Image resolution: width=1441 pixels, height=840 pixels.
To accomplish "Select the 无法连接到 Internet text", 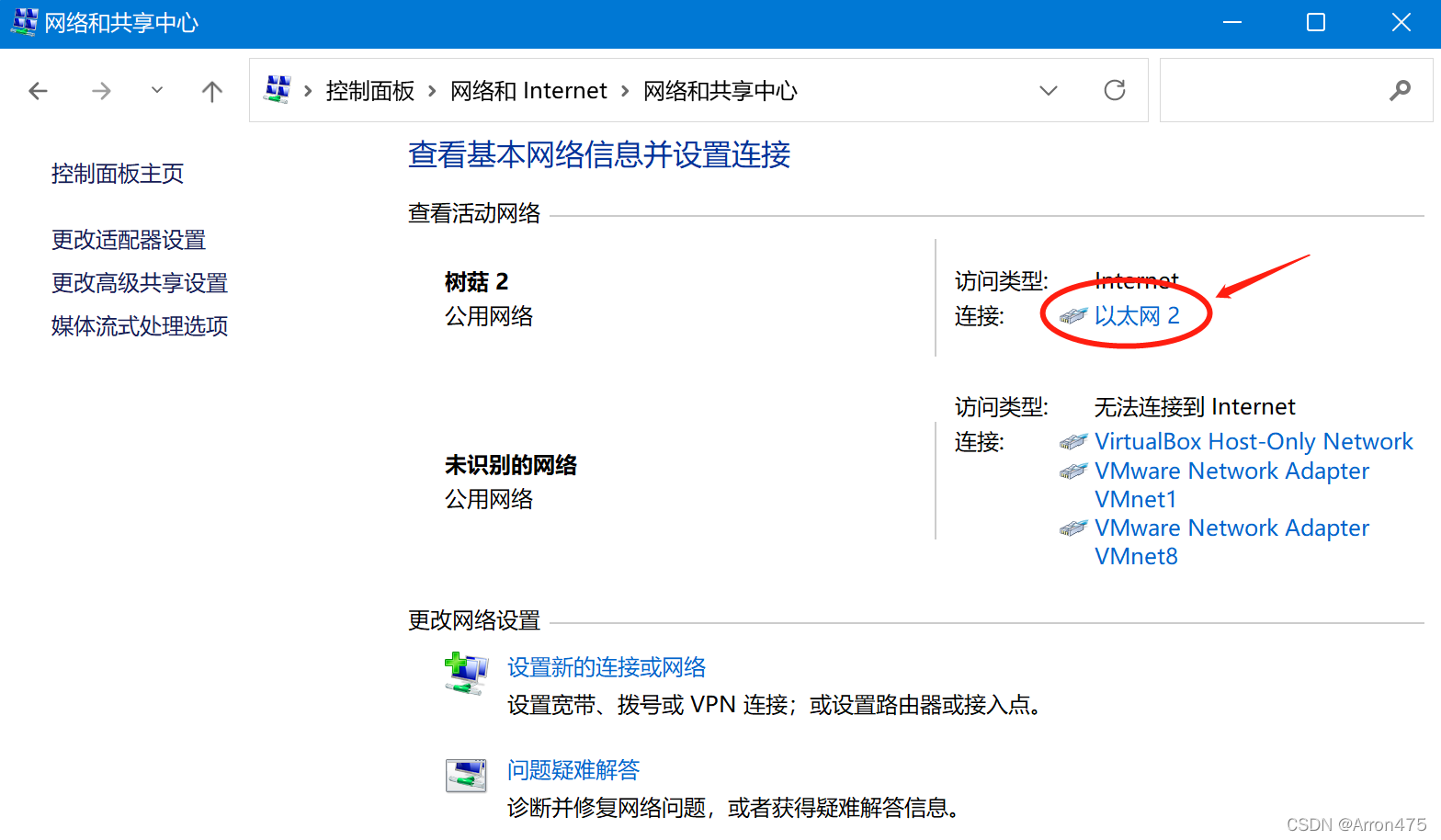I will pyautogui.click(x=1195, y=407).
